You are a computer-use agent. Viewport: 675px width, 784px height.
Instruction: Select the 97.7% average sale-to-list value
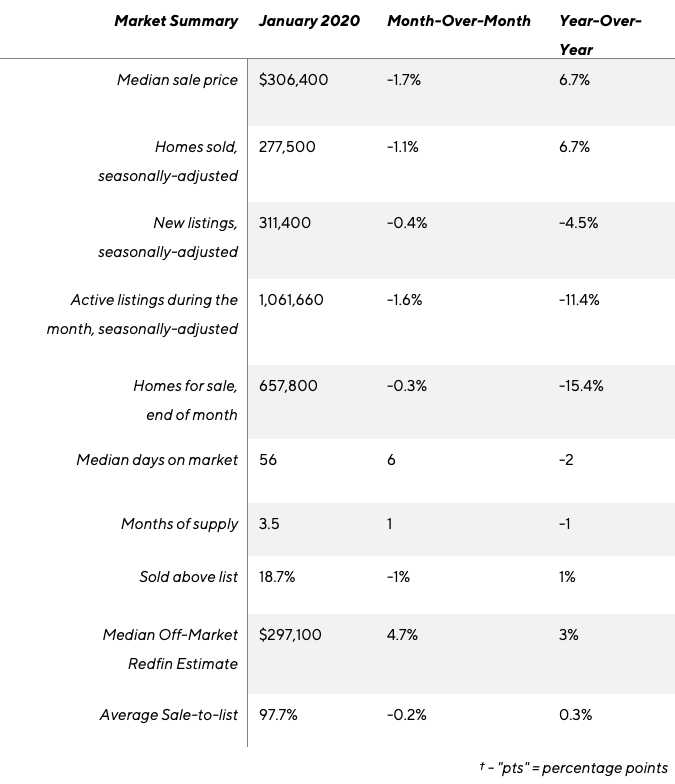278,715
